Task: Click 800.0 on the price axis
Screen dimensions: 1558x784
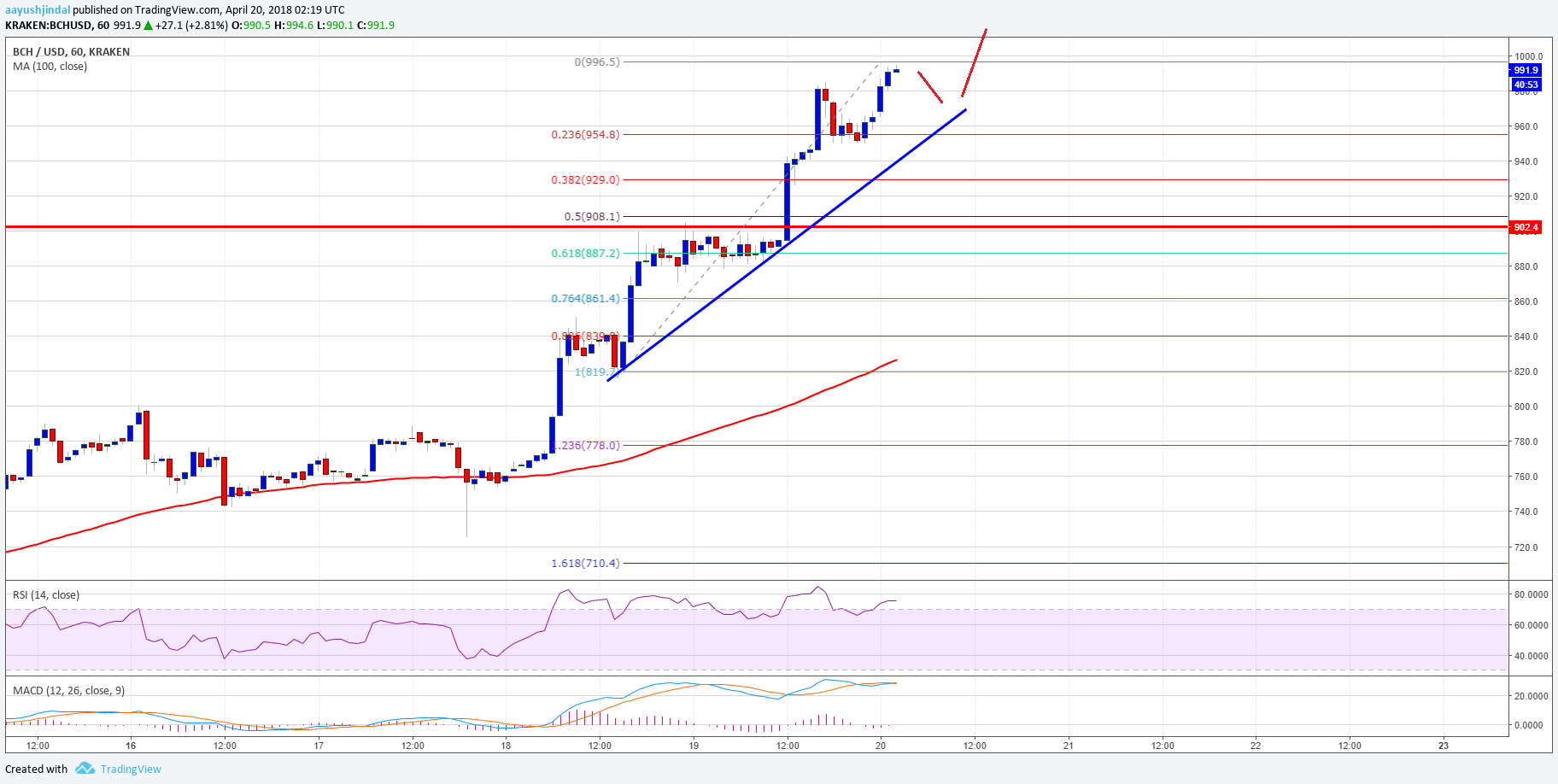Action: point(1526,407)
